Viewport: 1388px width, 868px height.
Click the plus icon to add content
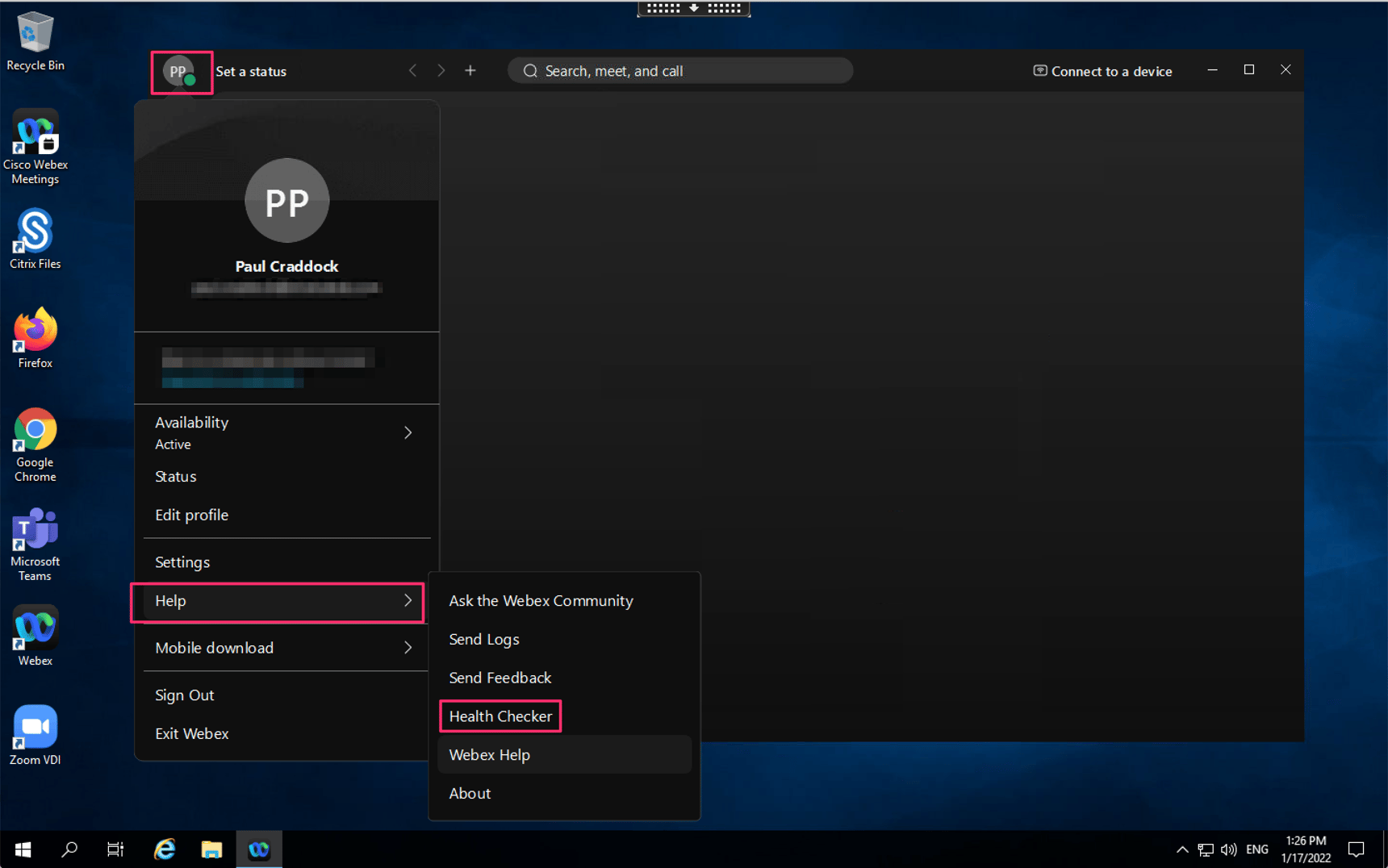(x=470, y=70)
